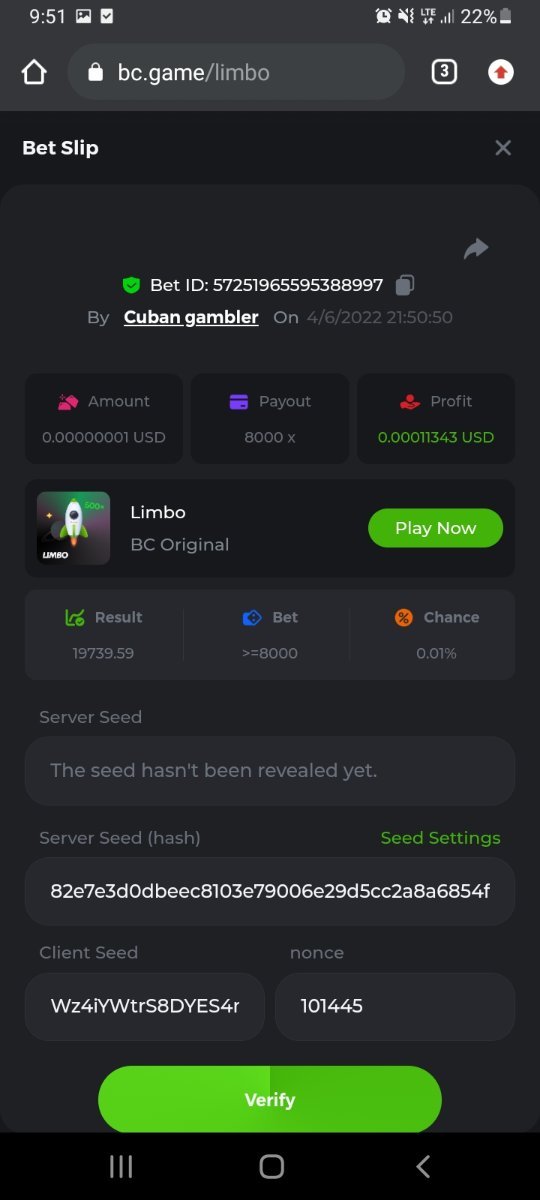
Task: Tap the Android home button
Action: pyautogui.click(x=271, y=1166)
